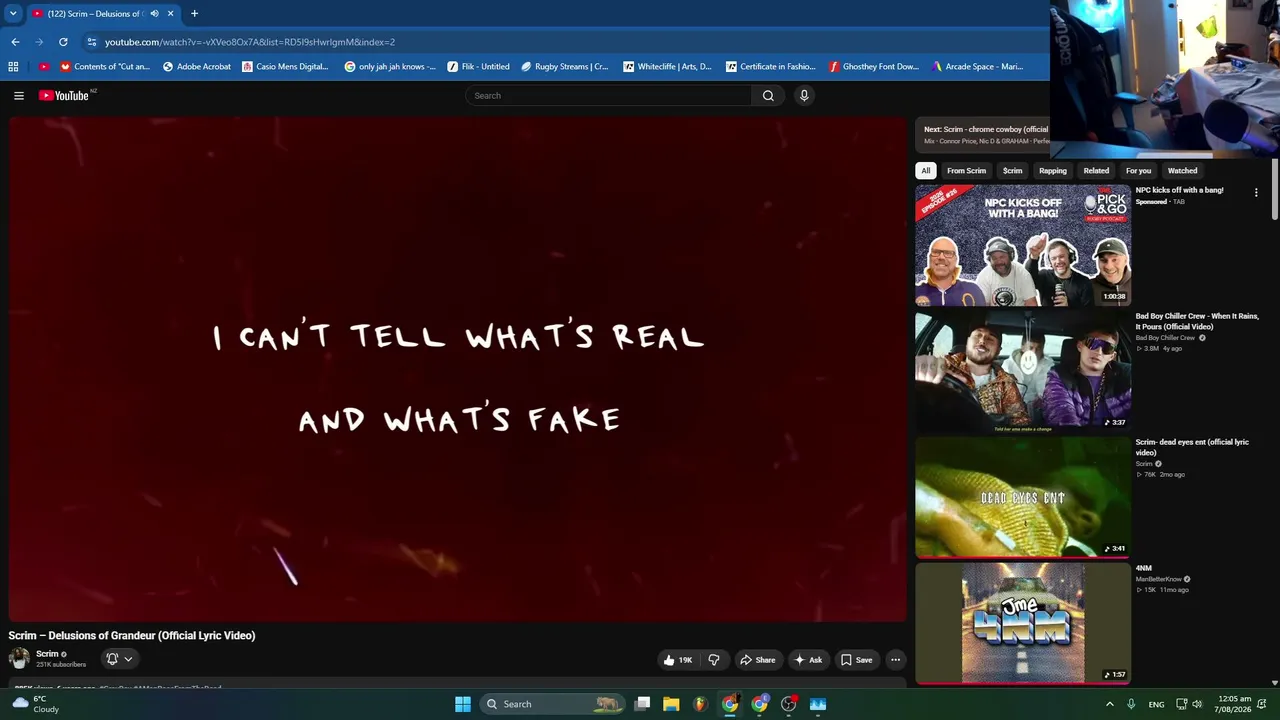This screenshot has width=1280, height=720.
Task: Open the Ghosthey Font Download bookmark
Action: coord(874,67)
